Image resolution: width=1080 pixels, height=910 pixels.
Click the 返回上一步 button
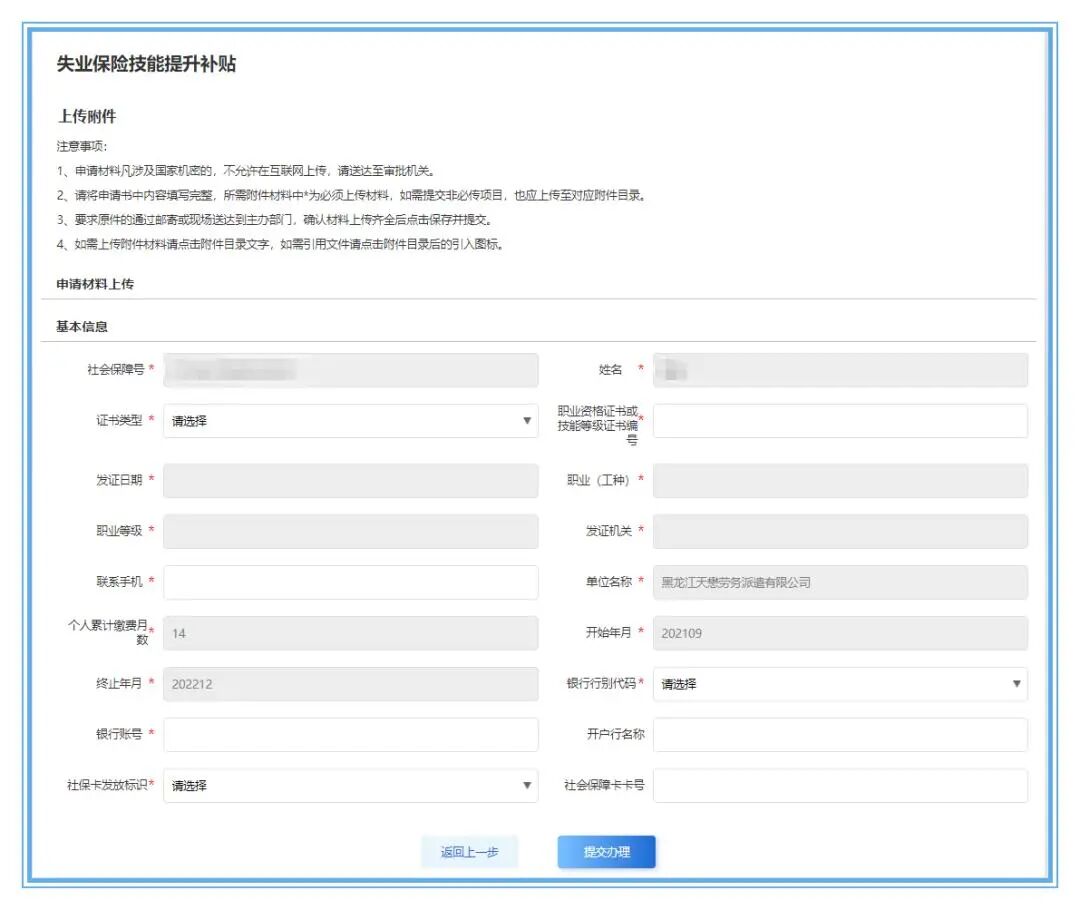469,852
